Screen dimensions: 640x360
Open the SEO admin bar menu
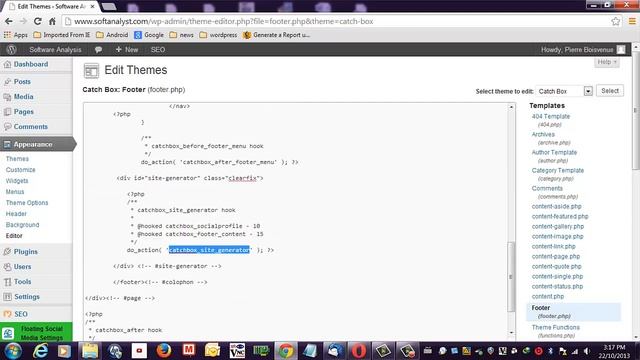click(158, 49)
